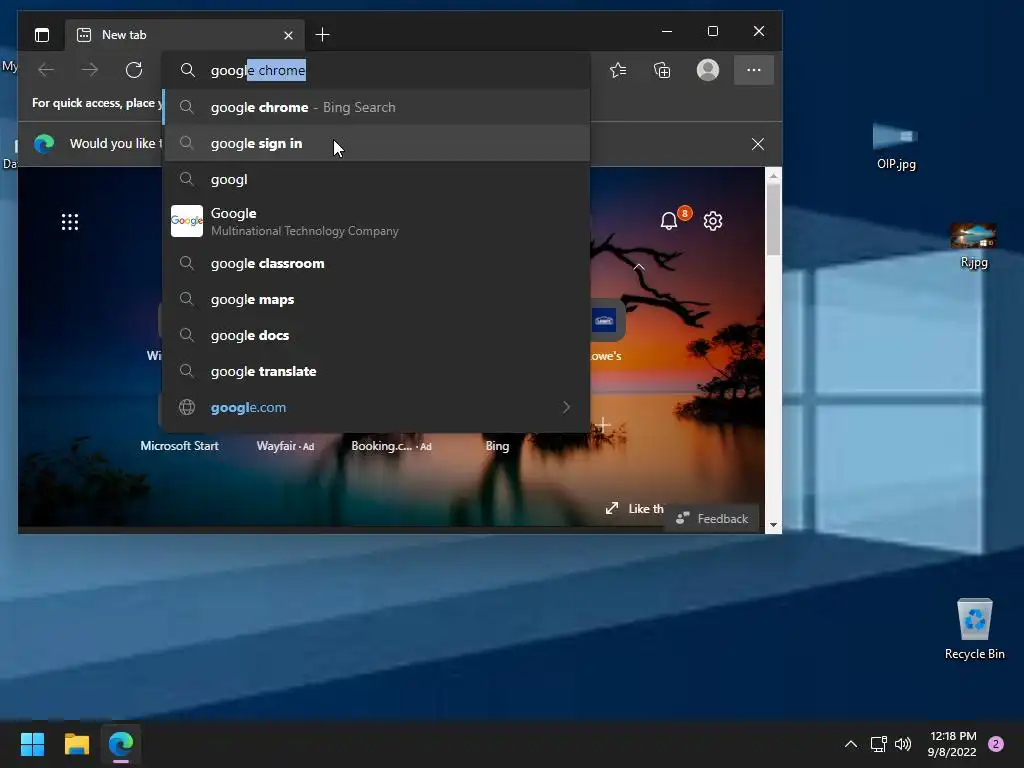
Task: Open Edge tab actions menu icon
Action: [42, 35]
